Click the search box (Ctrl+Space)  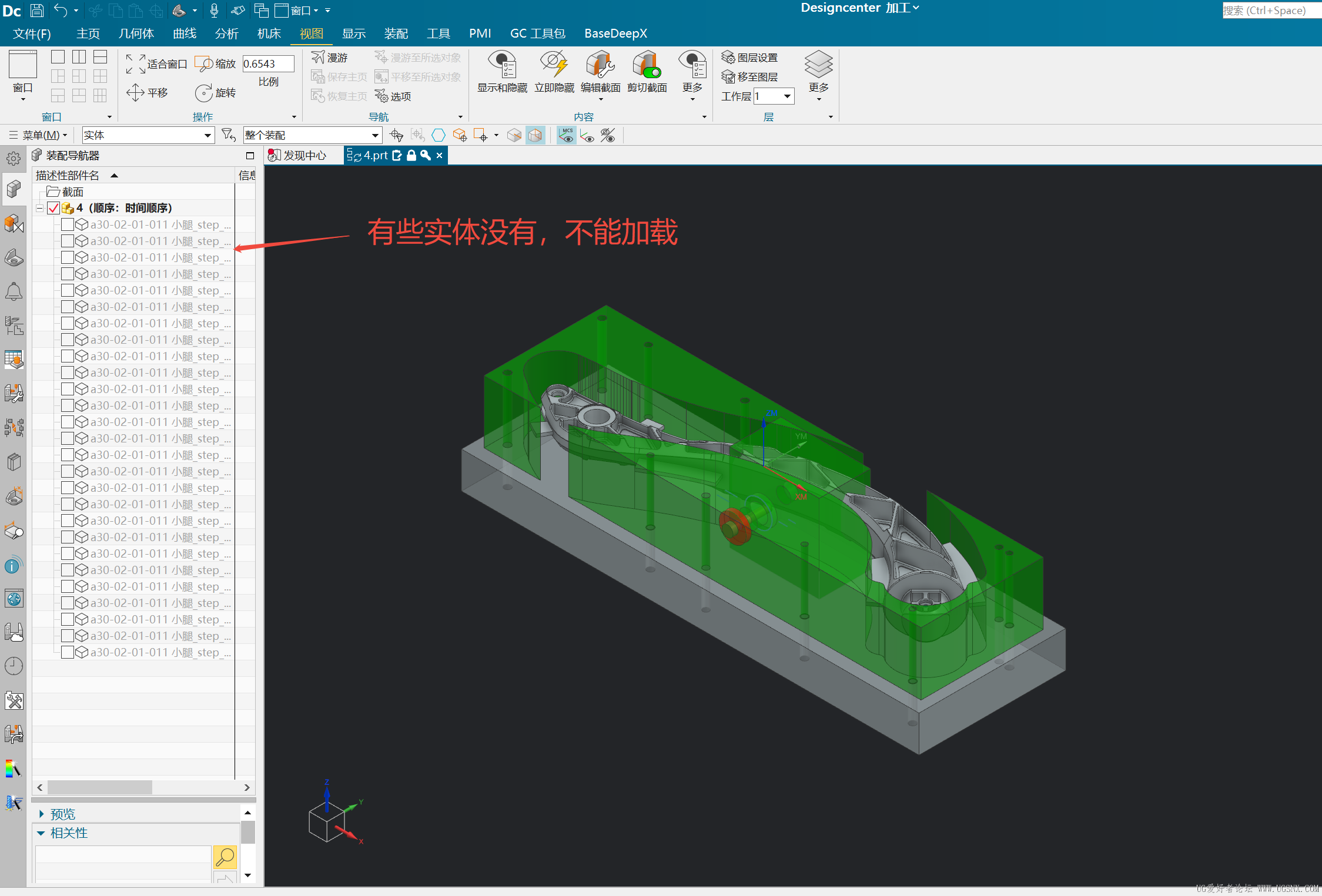pos(1271,10)
